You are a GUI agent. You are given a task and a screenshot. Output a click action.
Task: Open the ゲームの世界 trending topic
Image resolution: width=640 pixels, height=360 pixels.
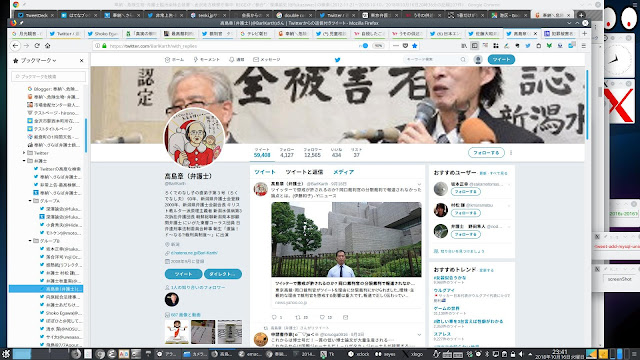coord(446,308)
